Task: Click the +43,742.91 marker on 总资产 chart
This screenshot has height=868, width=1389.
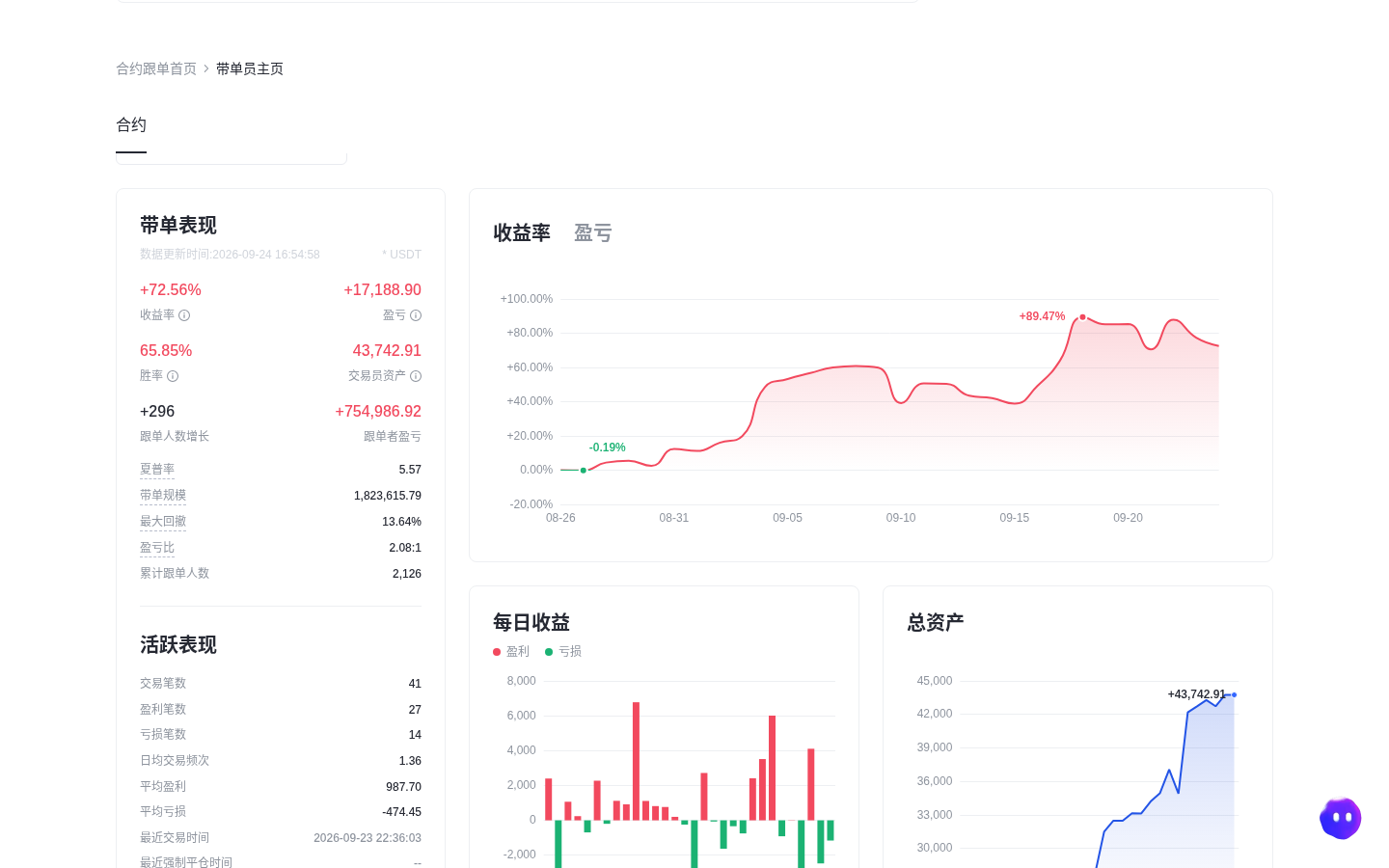Action: 1234,694
